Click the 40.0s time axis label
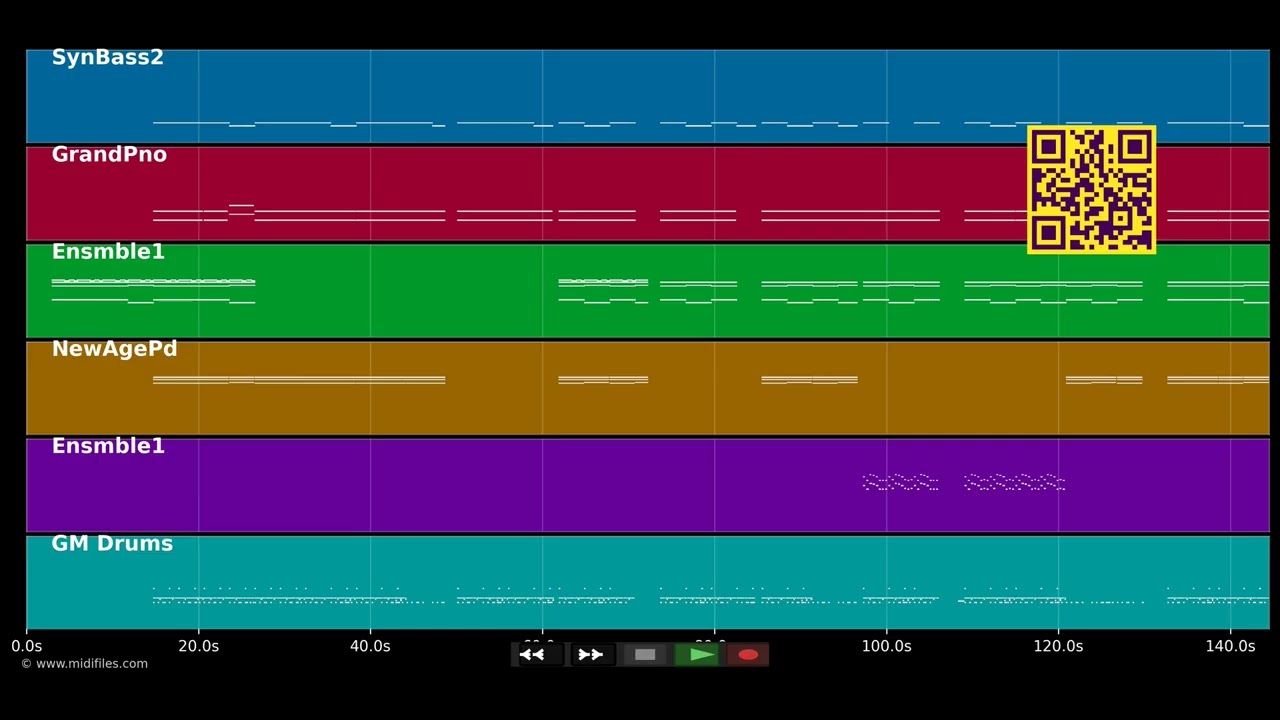Image resolution: width=1280 pixels, height=720 pixels. 370,646
